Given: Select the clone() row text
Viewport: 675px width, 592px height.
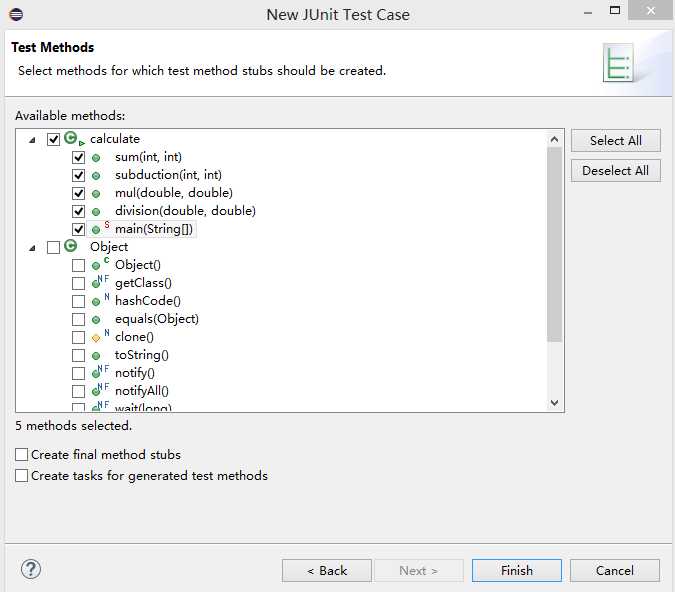Looking at the screenshot, I should 134,337.
